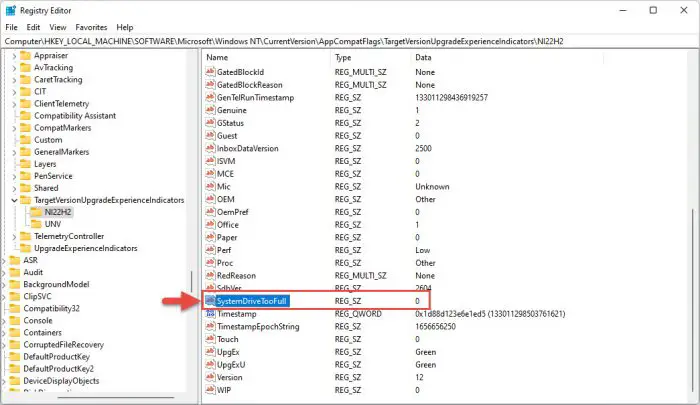Screen dimensions: 700x405
Task: Click the WIP string value icon
Action: (210, 390)
